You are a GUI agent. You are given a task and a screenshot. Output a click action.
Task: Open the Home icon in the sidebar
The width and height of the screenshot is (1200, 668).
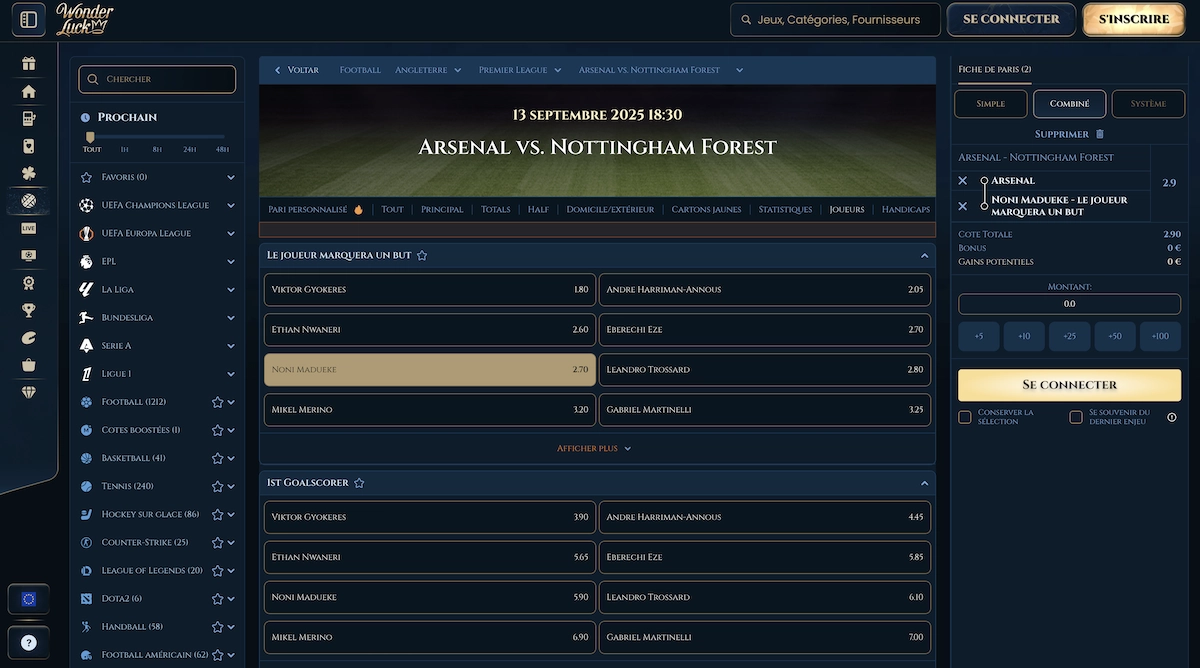tap(28, 91)
